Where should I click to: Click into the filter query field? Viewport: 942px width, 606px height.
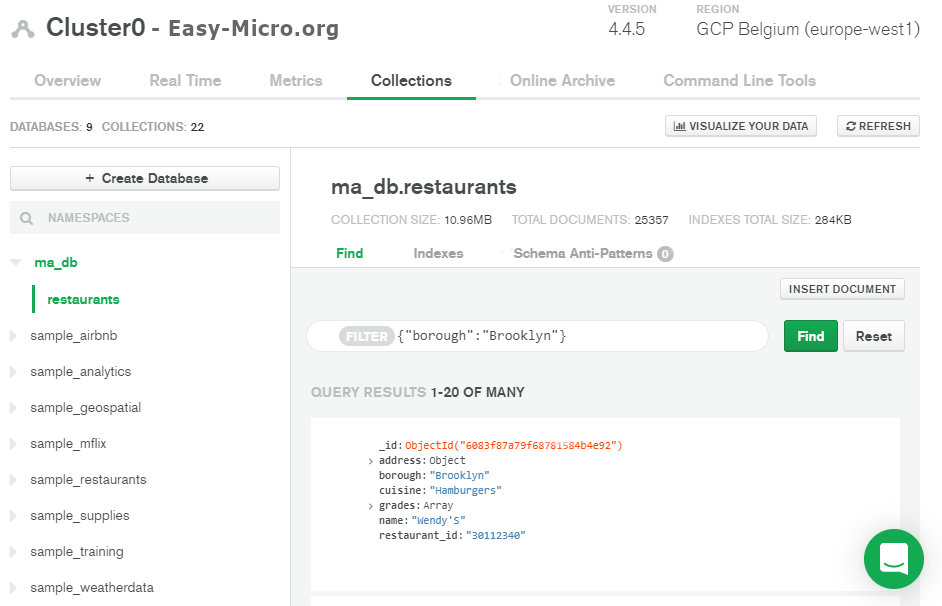580,336
